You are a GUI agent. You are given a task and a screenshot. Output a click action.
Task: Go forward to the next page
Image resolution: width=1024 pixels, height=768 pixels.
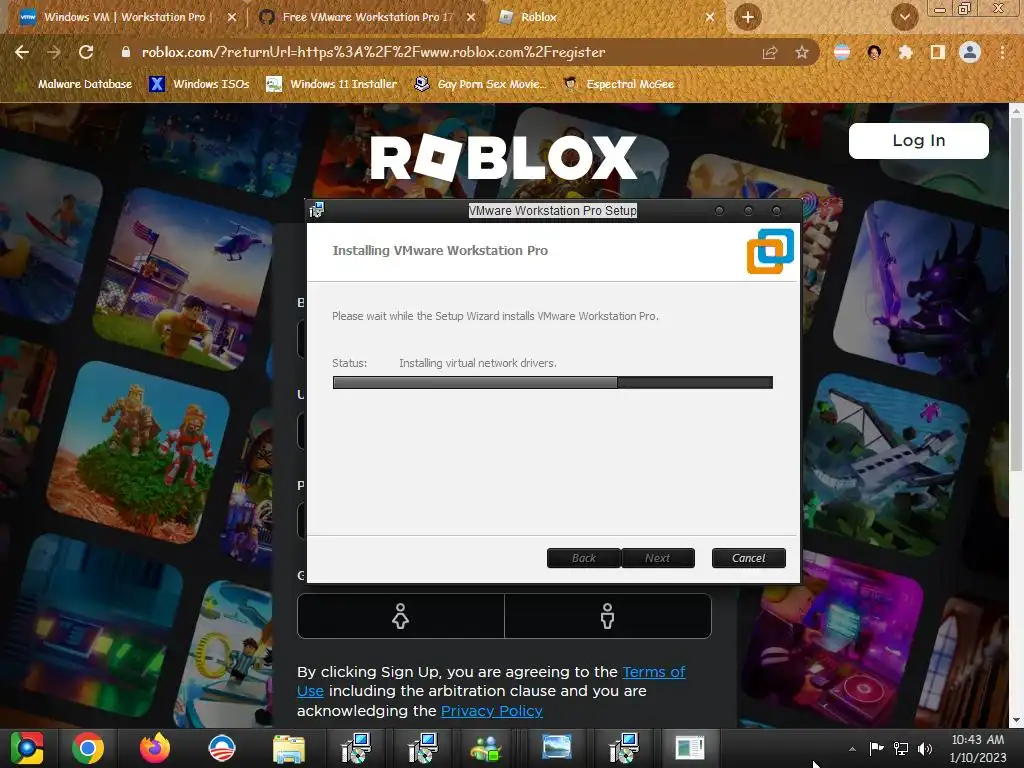tap(54, 52)
